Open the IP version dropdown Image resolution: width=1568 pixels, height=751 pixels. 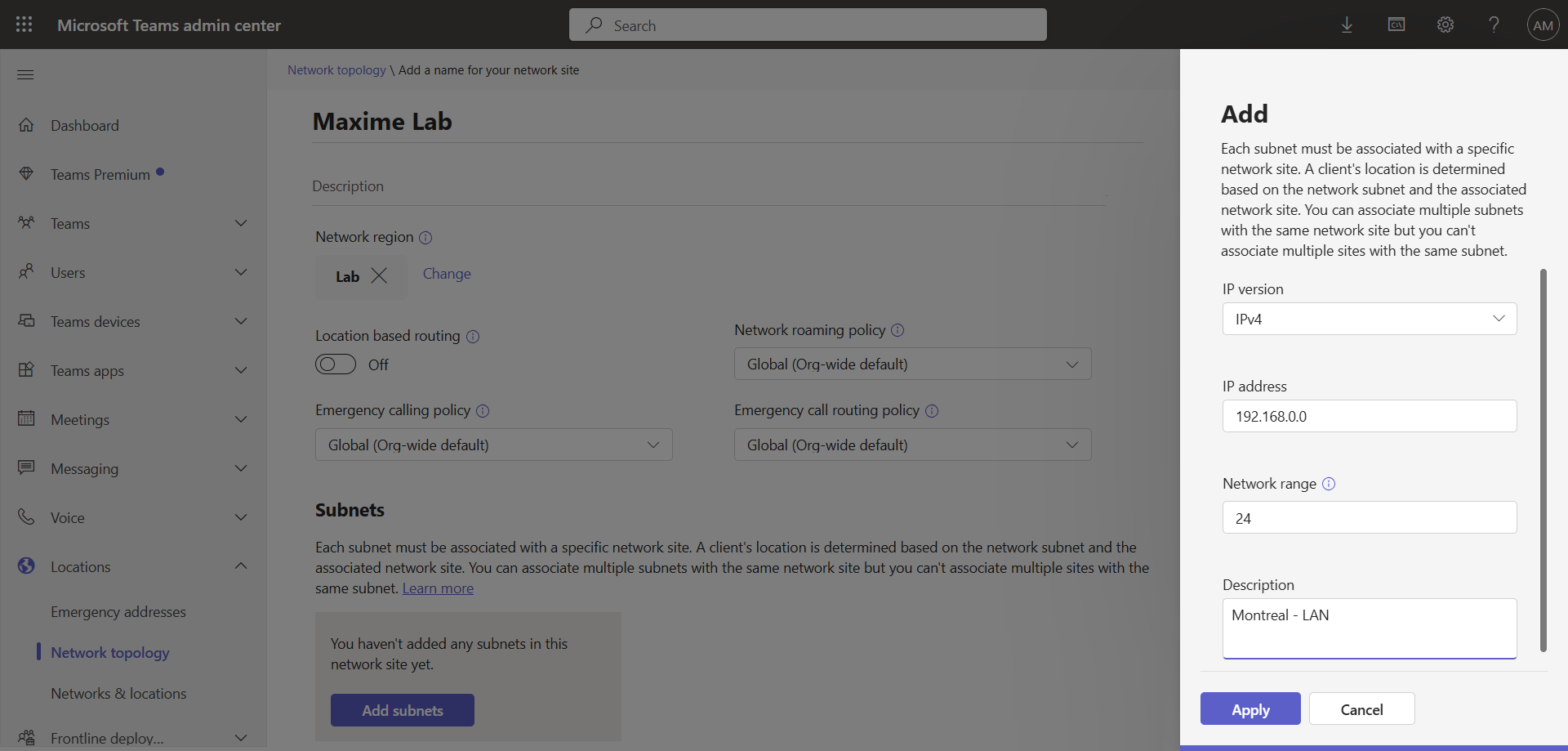[1369, 319]
